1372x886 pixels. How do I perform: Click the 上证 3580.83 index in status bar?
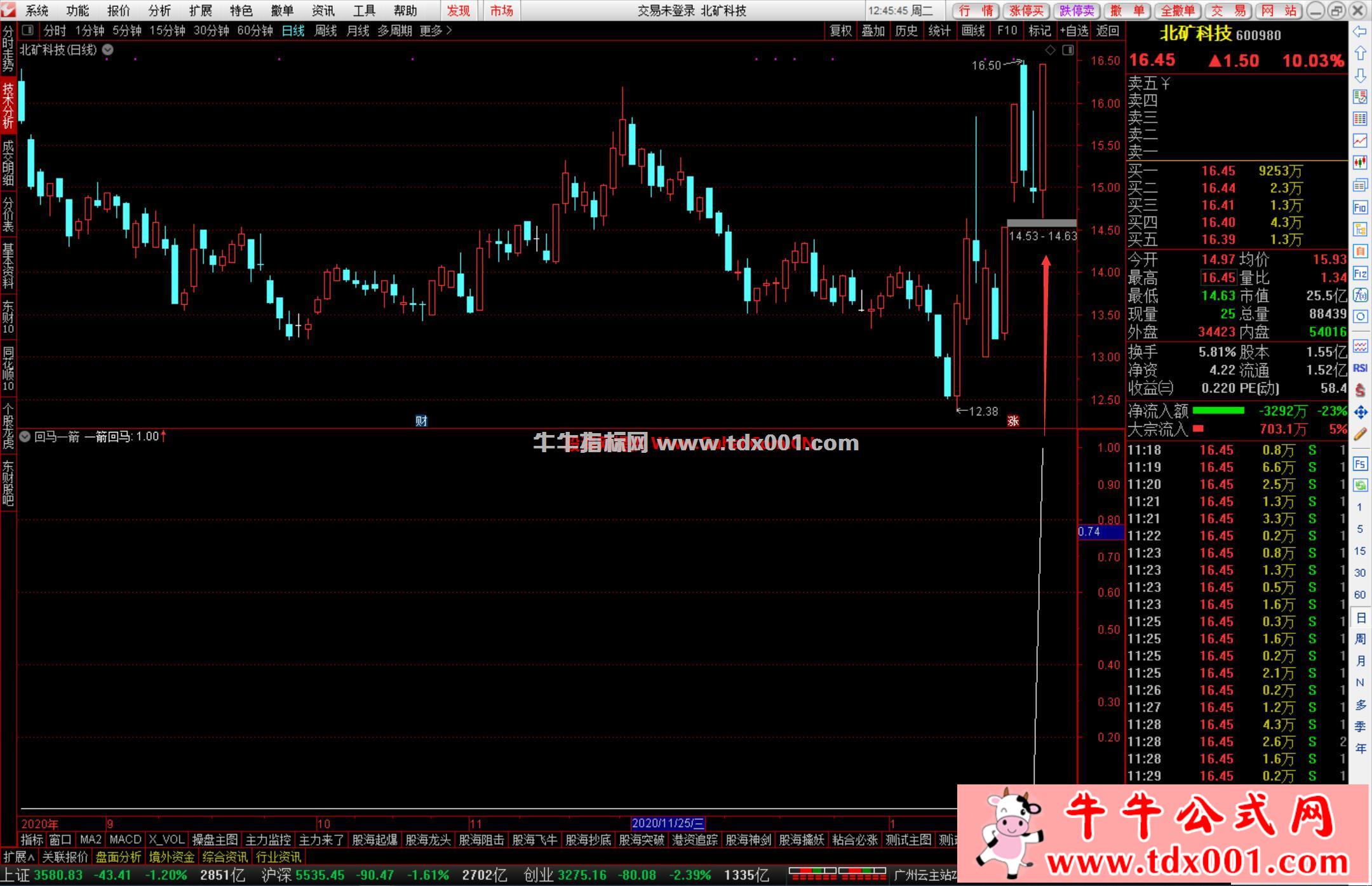[x=43, y=875]
